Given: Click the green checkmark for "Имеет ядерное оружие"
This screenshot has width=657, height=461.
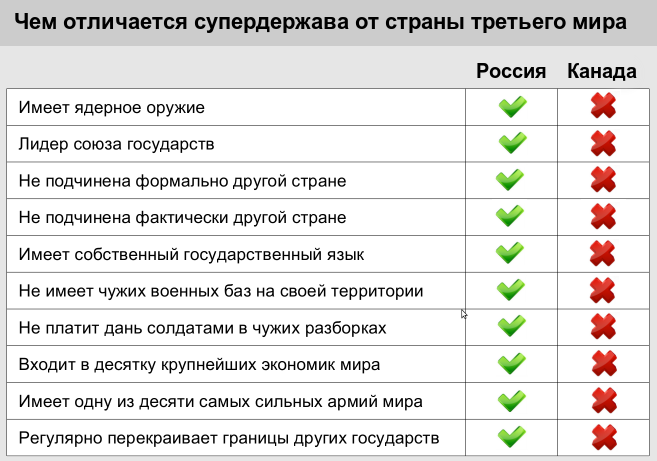Looking at the screenshot, I should coord(512,106).
